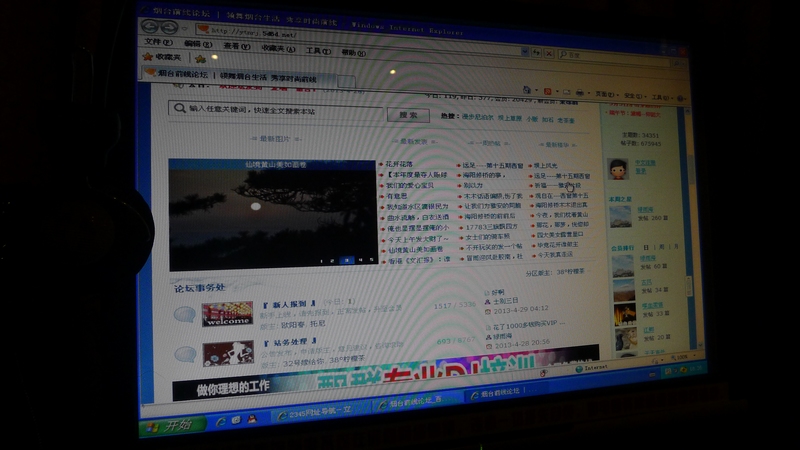Switch member ranking to 月 tab
The height and width of the screenshot is (450, 800).
tap(676, 246)
